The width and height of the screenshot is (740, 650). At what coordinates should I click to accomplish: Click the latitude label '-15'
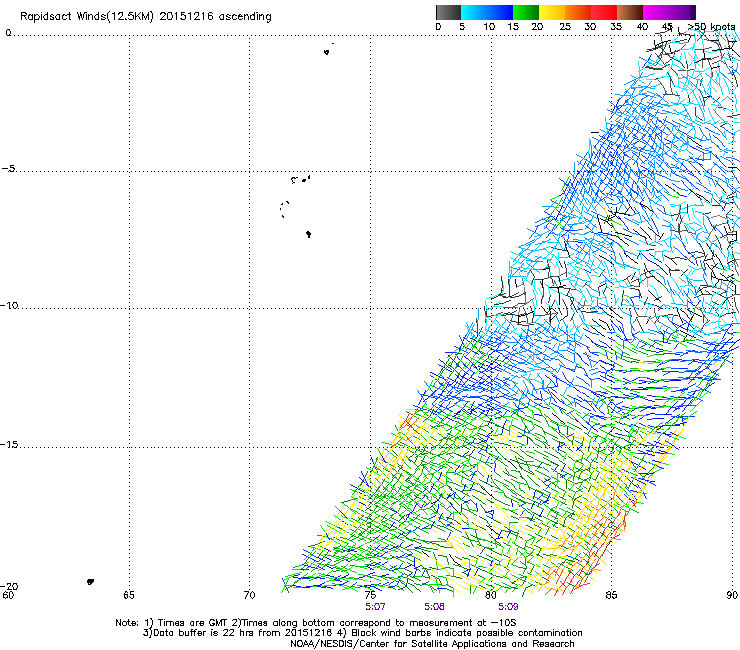click(x=9, y=445)
